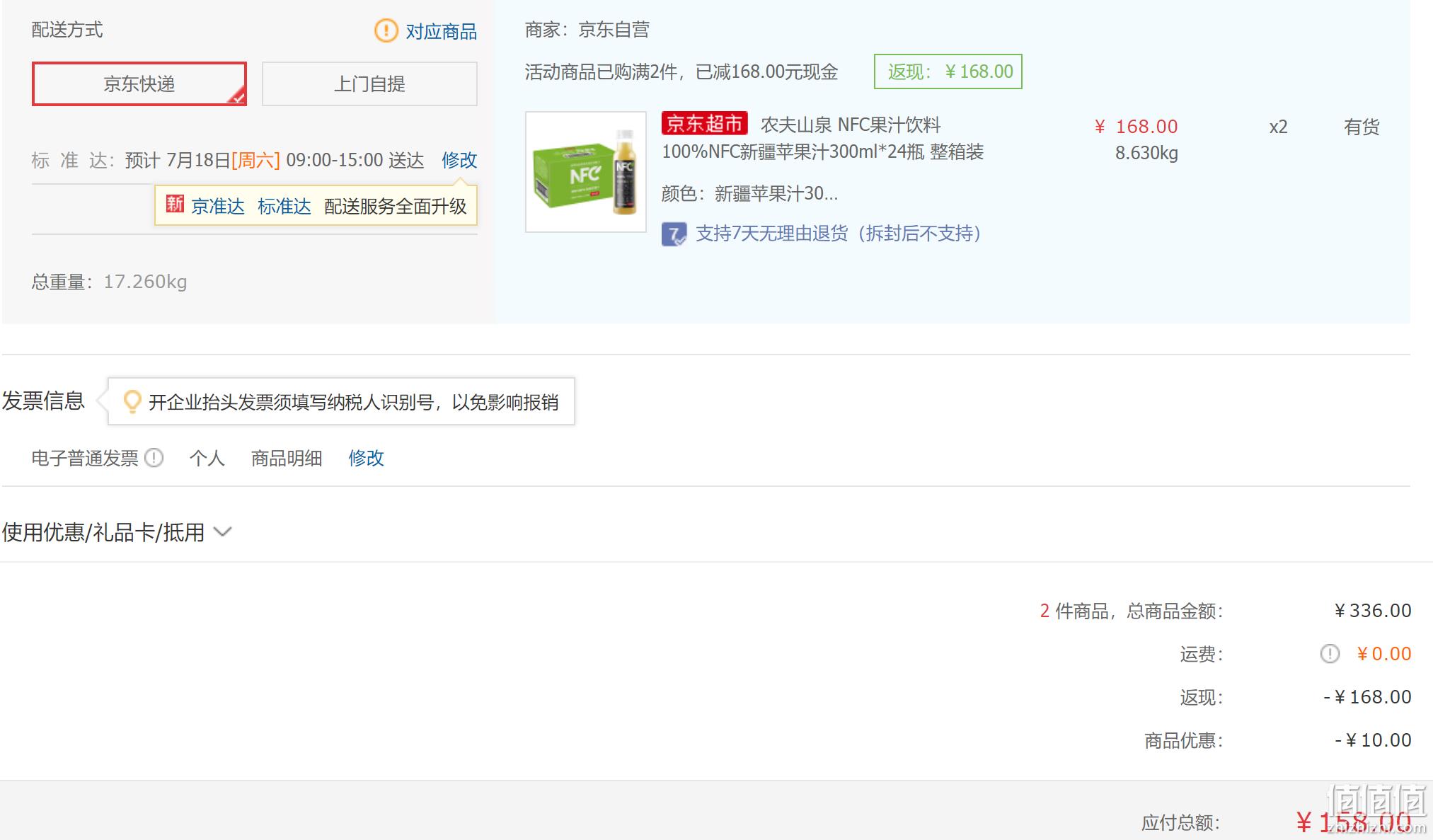Select 上门自提 pickup option
Viewport: 1433px width, 840px height.
(369, 84)
